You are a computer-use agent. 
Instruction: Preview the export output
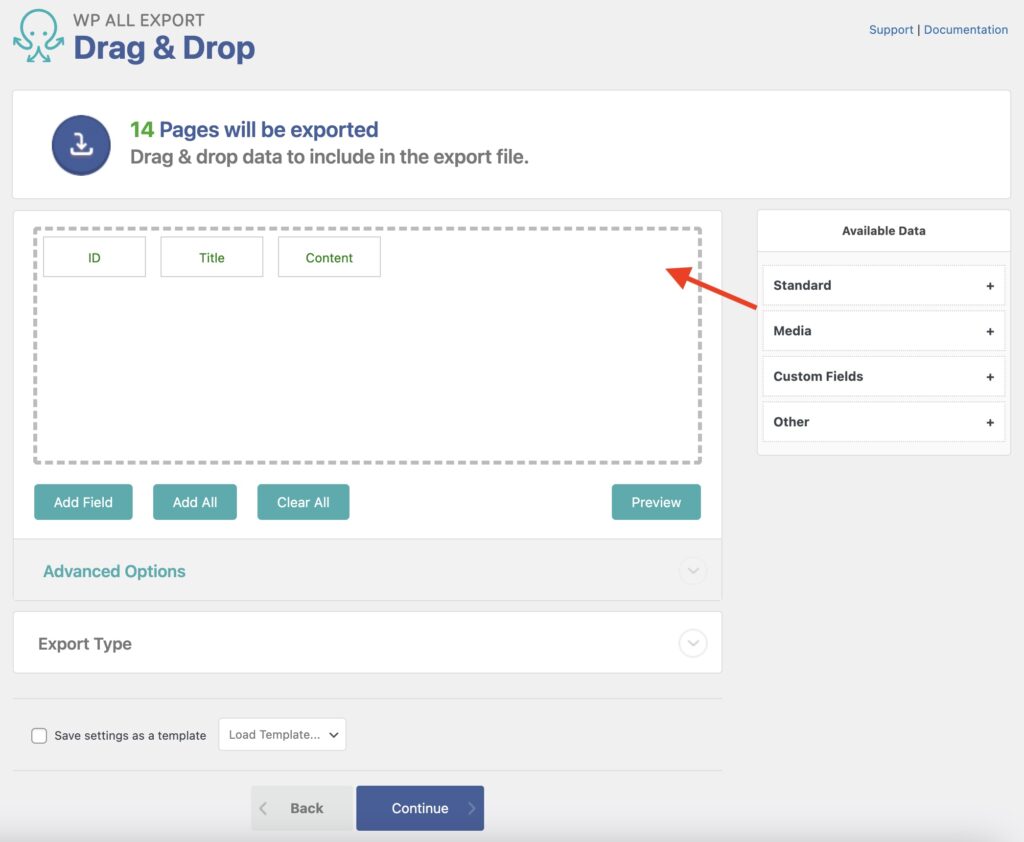coord(656,502)
